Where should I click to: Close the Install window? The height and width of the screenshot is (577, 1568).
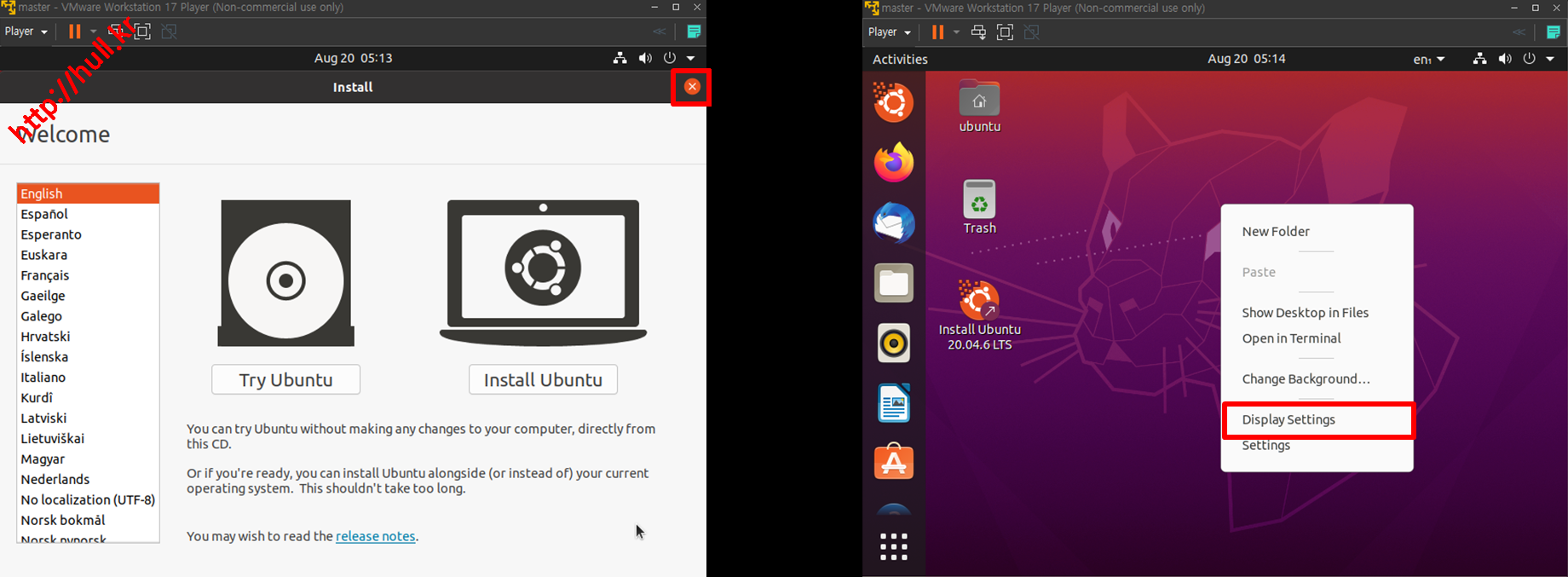[692, 86]
